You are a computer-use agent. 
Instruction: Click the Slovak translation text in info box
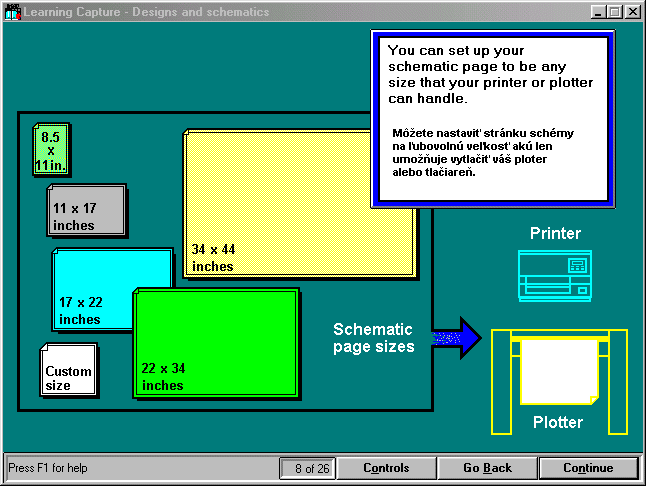(x=482, y=152)
